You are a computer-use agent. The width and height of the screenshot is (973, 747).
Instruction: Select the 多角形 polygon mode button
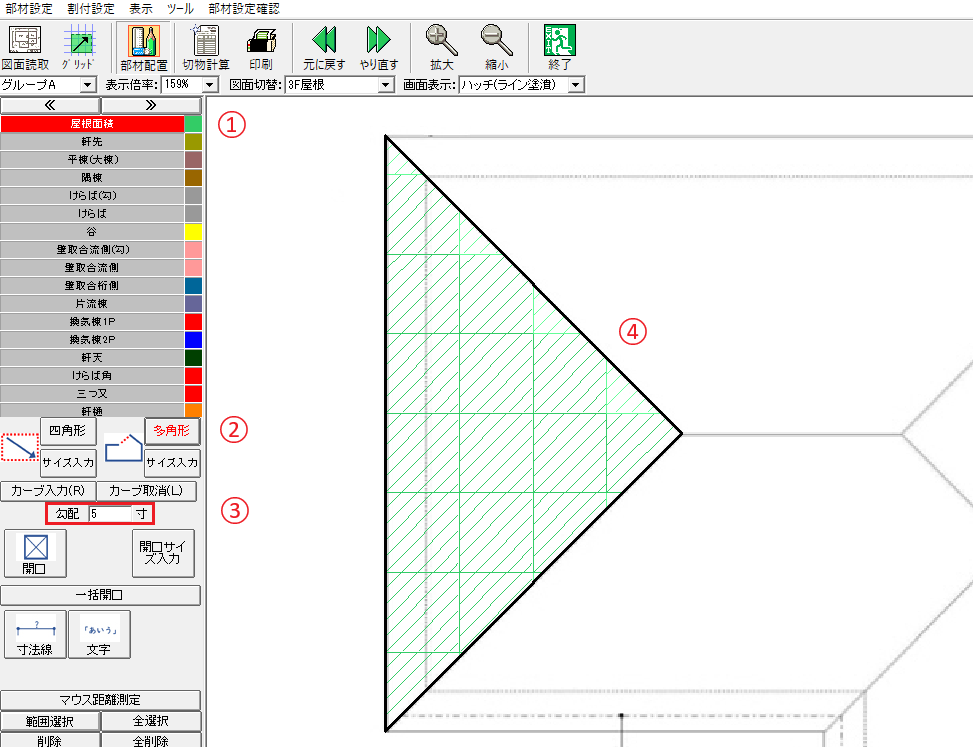pos(172,431)
